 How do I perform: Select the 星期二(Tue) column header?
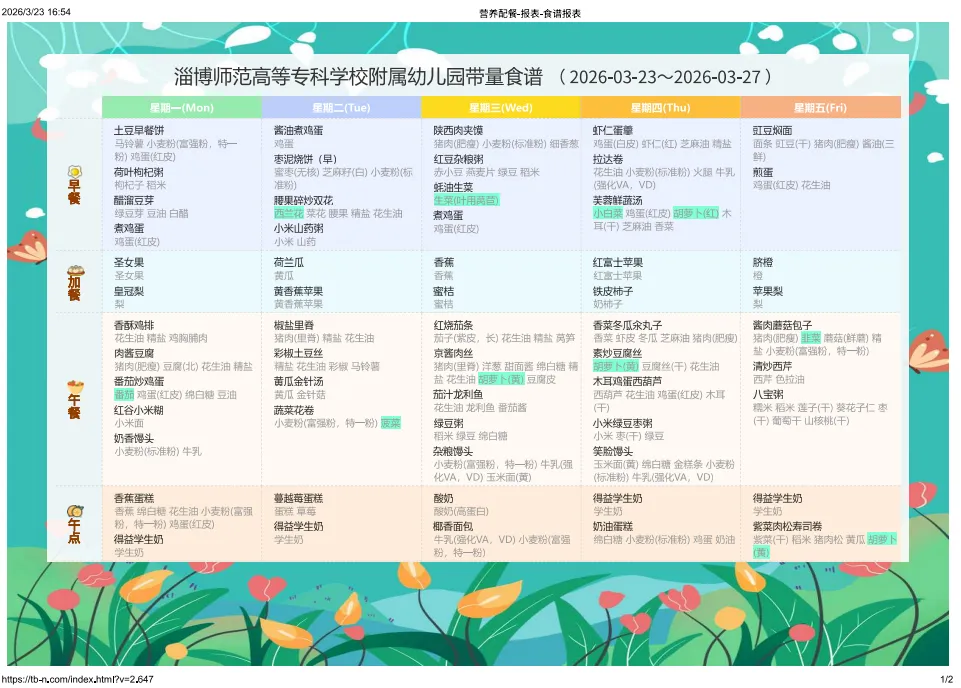point(341,107)
